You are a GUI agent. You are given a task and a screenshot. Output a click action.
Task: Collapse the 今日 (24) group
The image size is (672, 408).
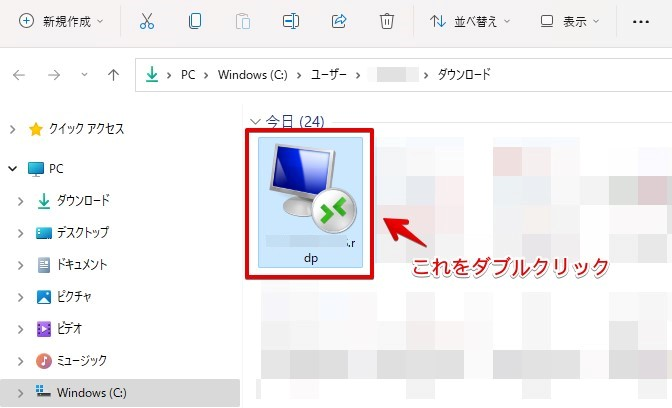(255, 122)
